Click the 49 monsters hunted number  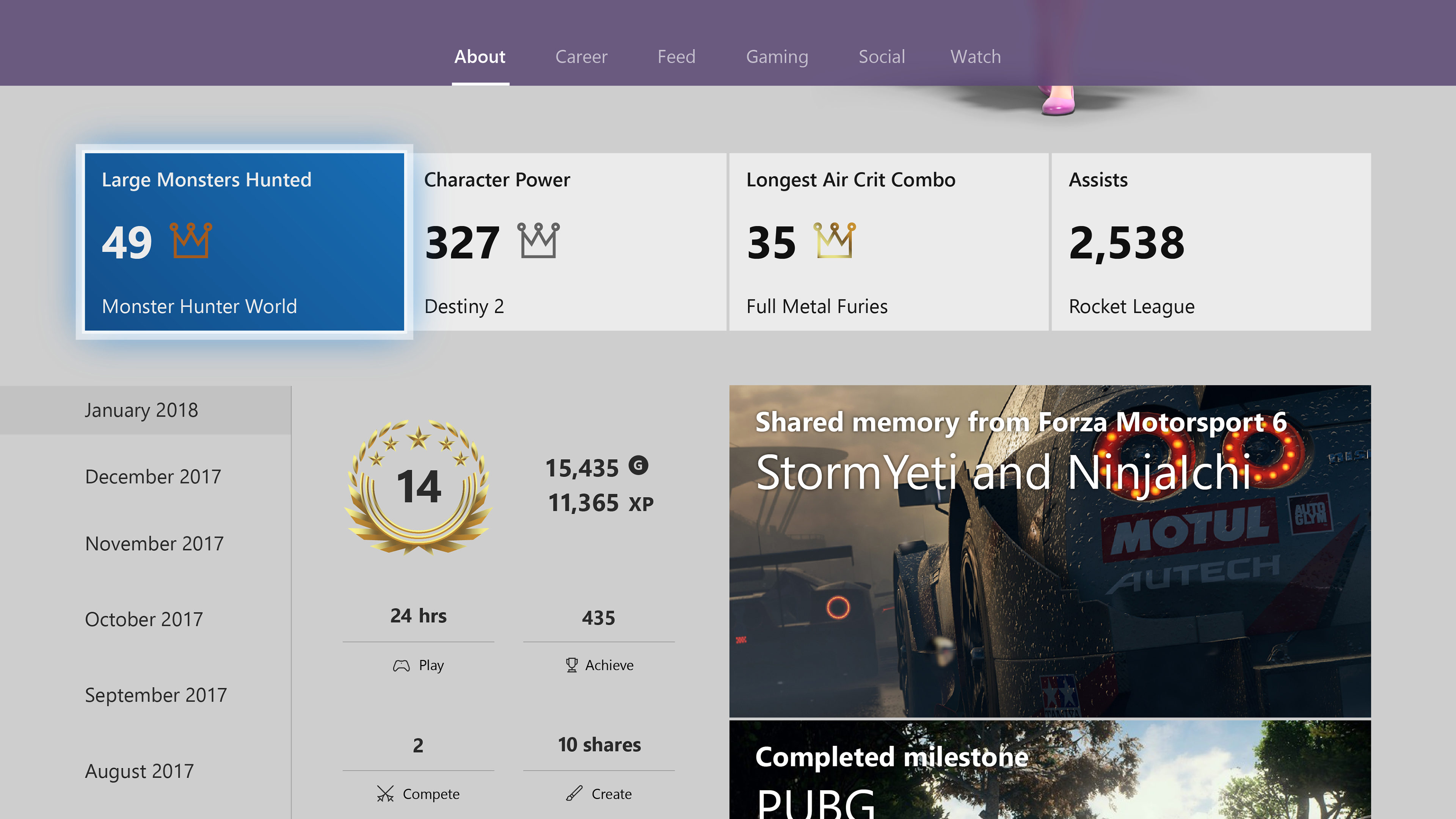coord(127,243)
